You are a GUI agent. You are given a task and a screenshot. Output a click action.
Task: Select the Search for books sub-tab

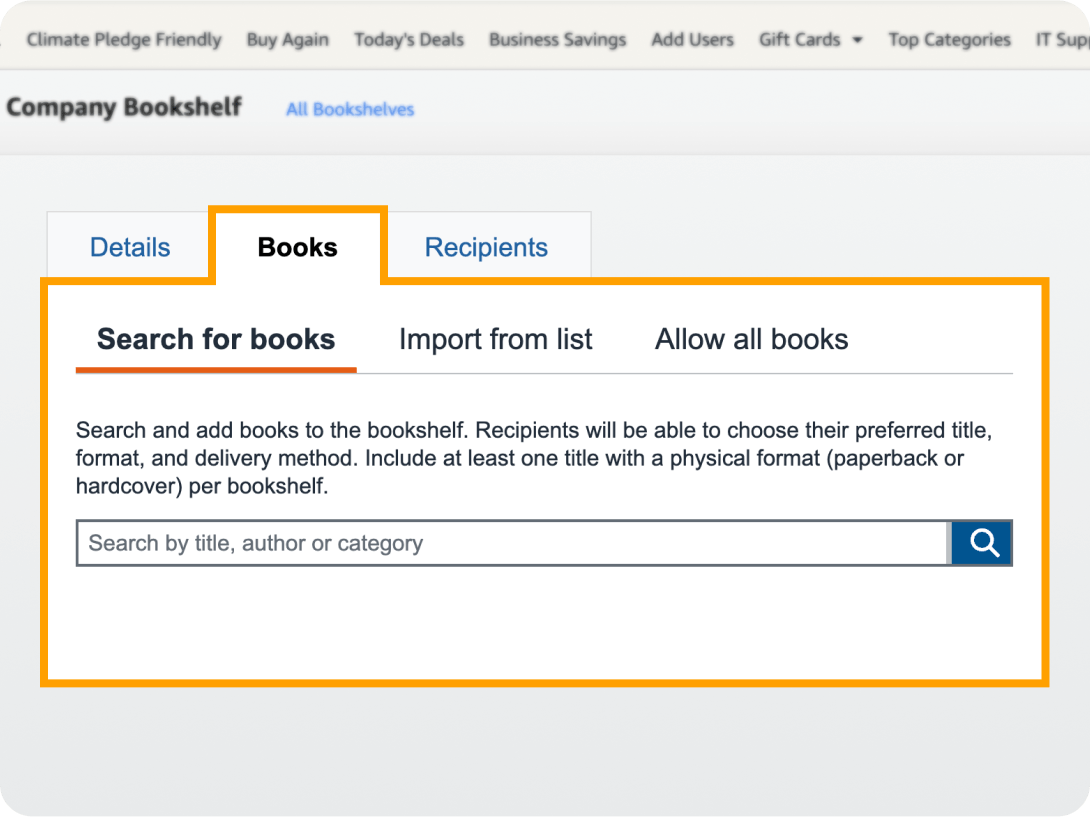click(x=216, y=340)
